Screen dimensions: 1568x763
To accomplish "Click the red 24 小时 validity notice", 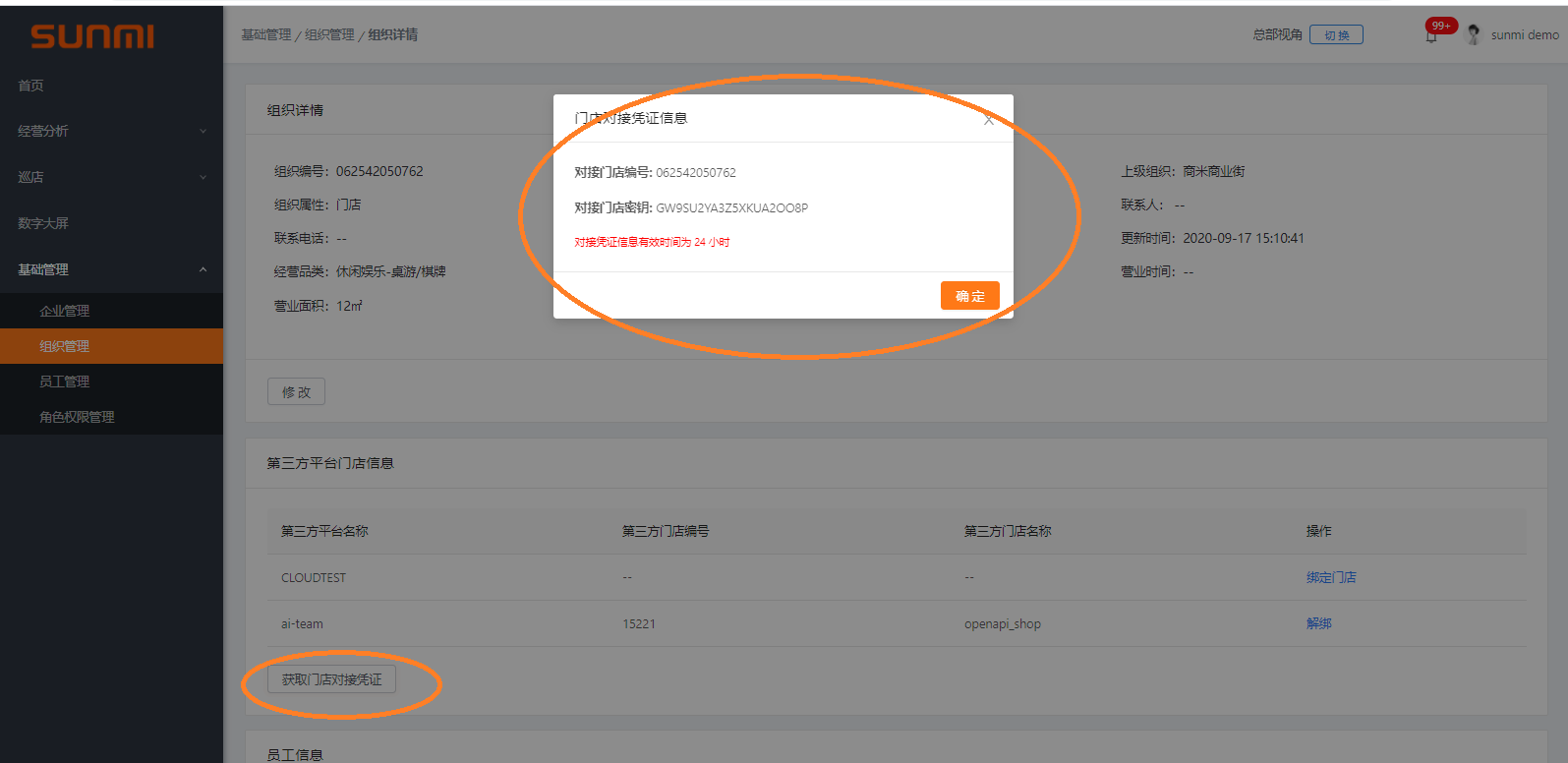I will (652, 242).
